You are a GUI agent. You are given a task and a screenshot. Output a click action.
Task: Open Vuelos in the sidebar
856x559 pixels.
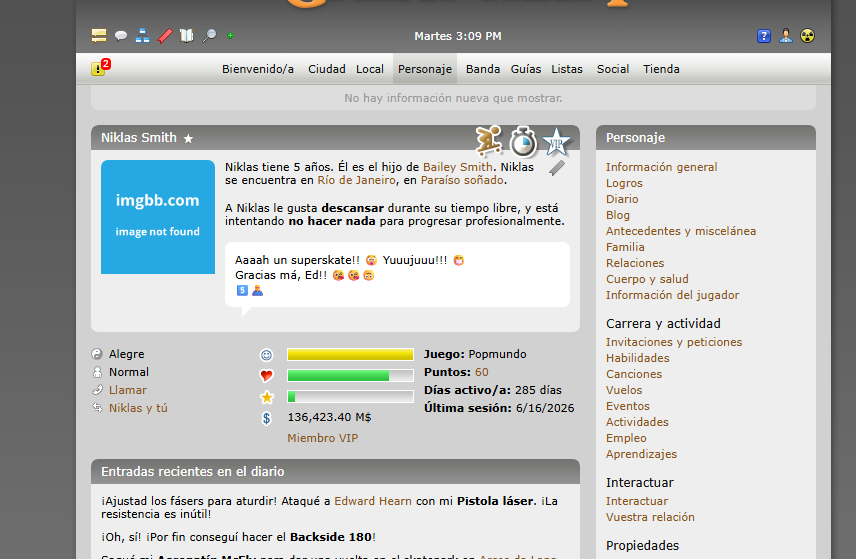click(x=624, y=390)
